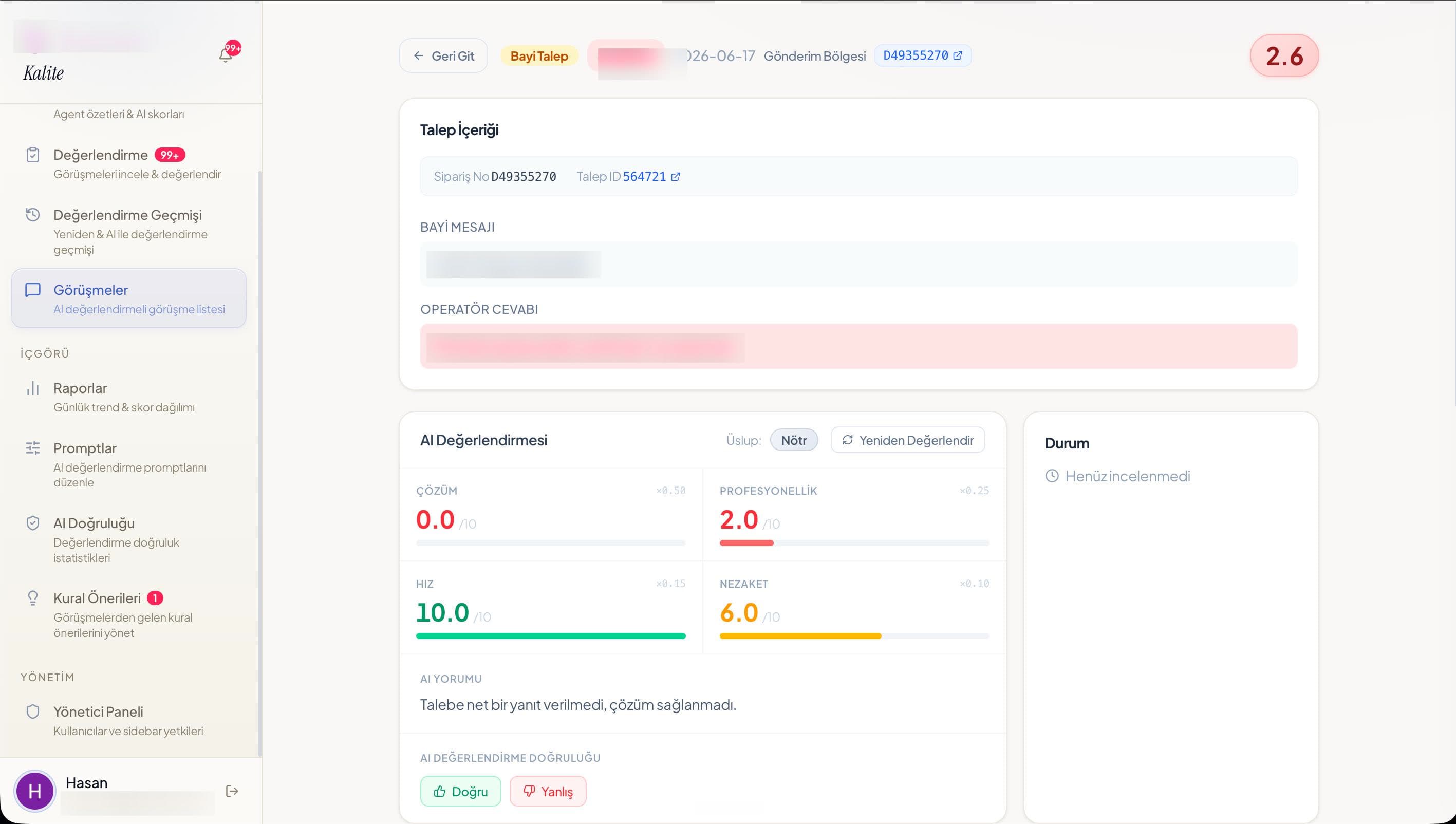
Task: Click the Sipariş No D49355270 value
Action: click(524, 177)
